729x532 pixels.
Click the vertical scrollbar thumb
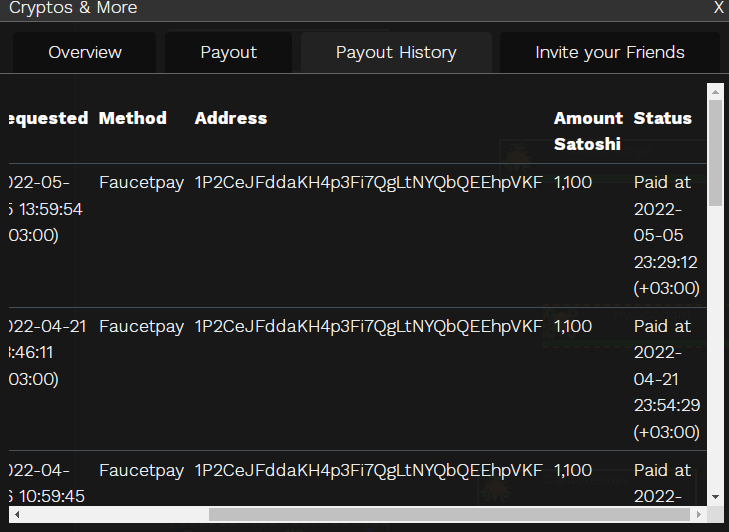coord(715,153)
